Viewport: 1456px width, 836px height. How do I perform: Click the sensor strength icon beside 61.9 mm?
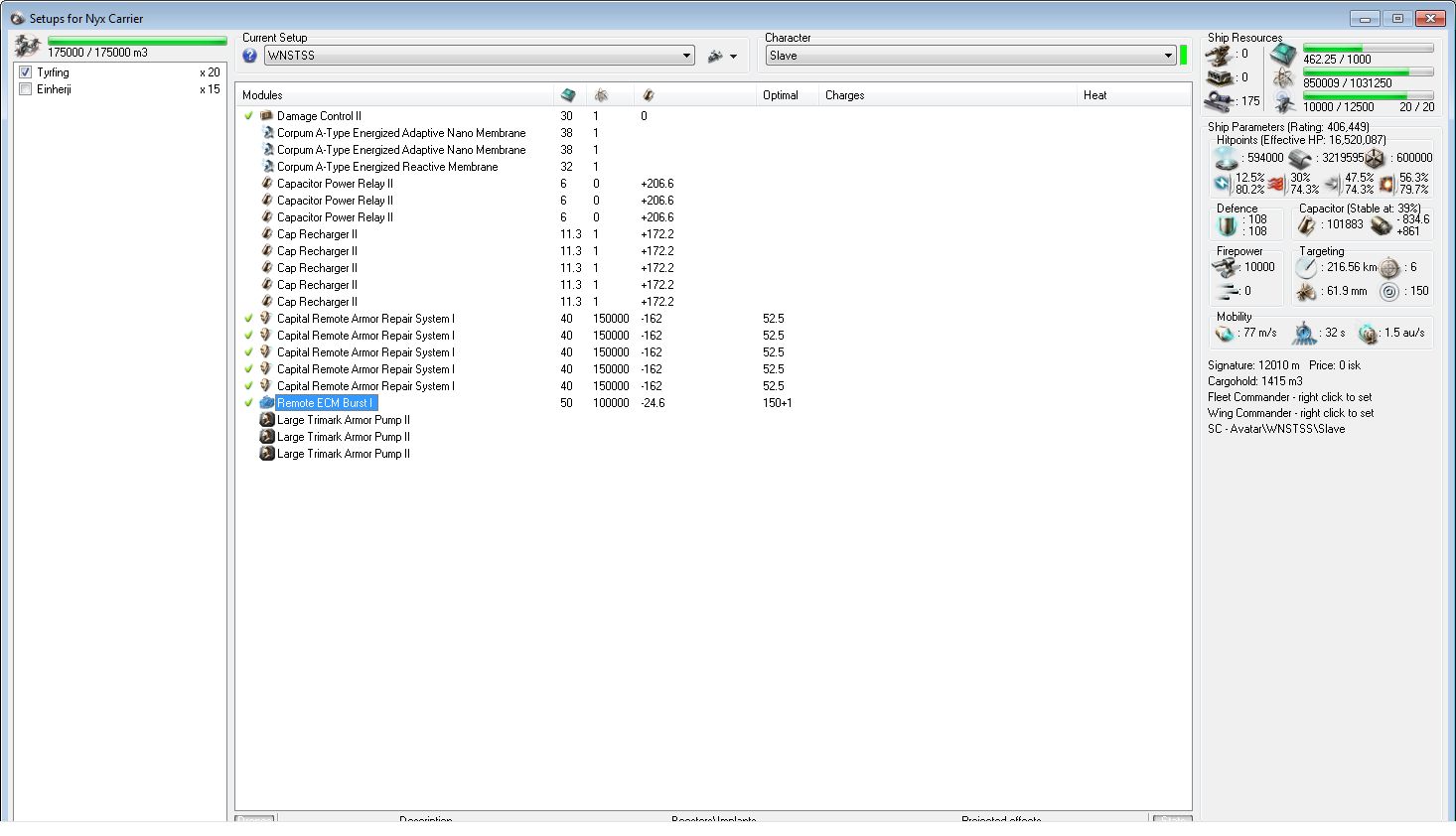(1306, 291)
